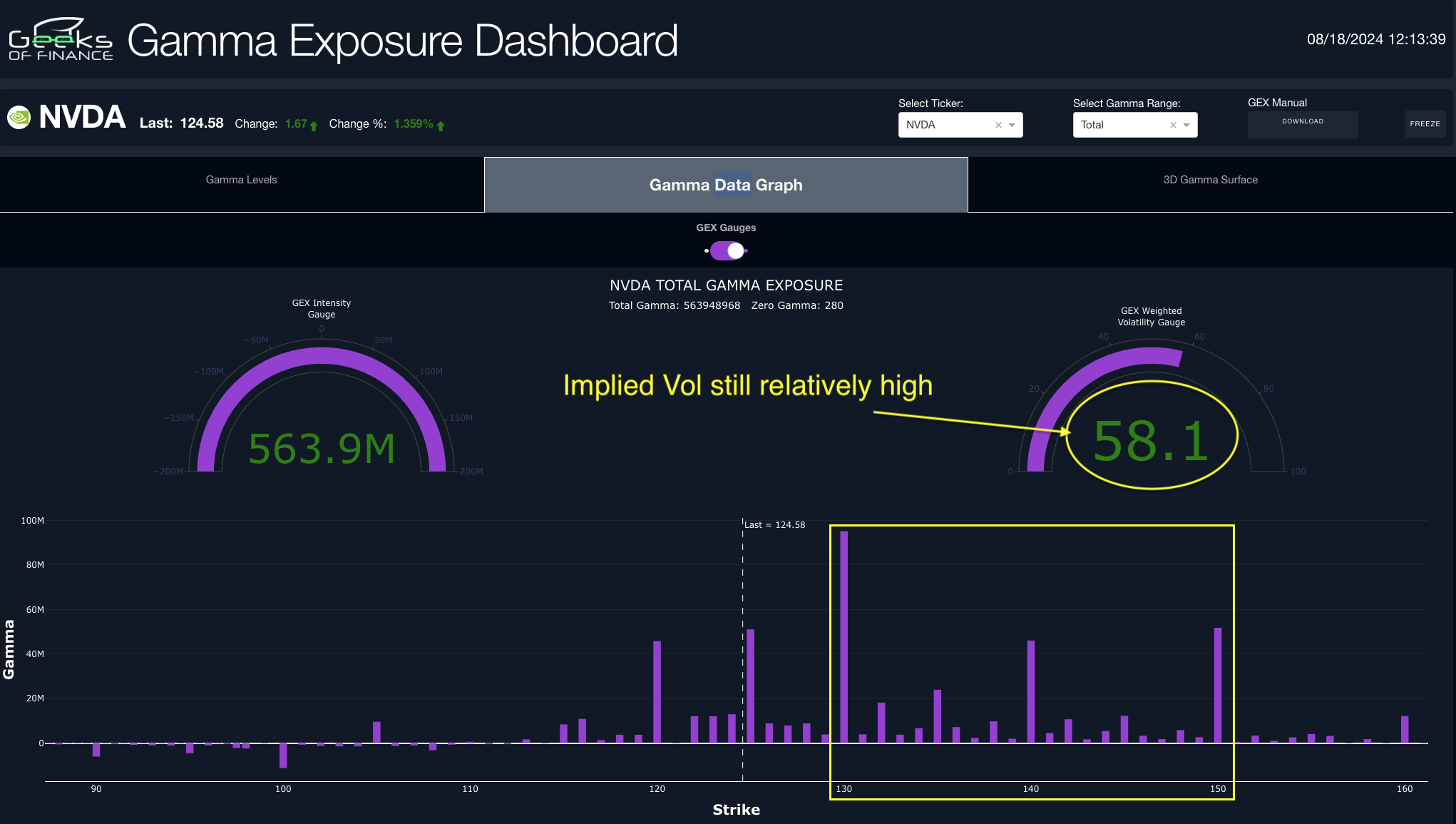Select the Gamma Data Graph tab
Image resolution: width=1456 pixels, height=824 pixels.
pyautogui.click(x=726, y=185)
